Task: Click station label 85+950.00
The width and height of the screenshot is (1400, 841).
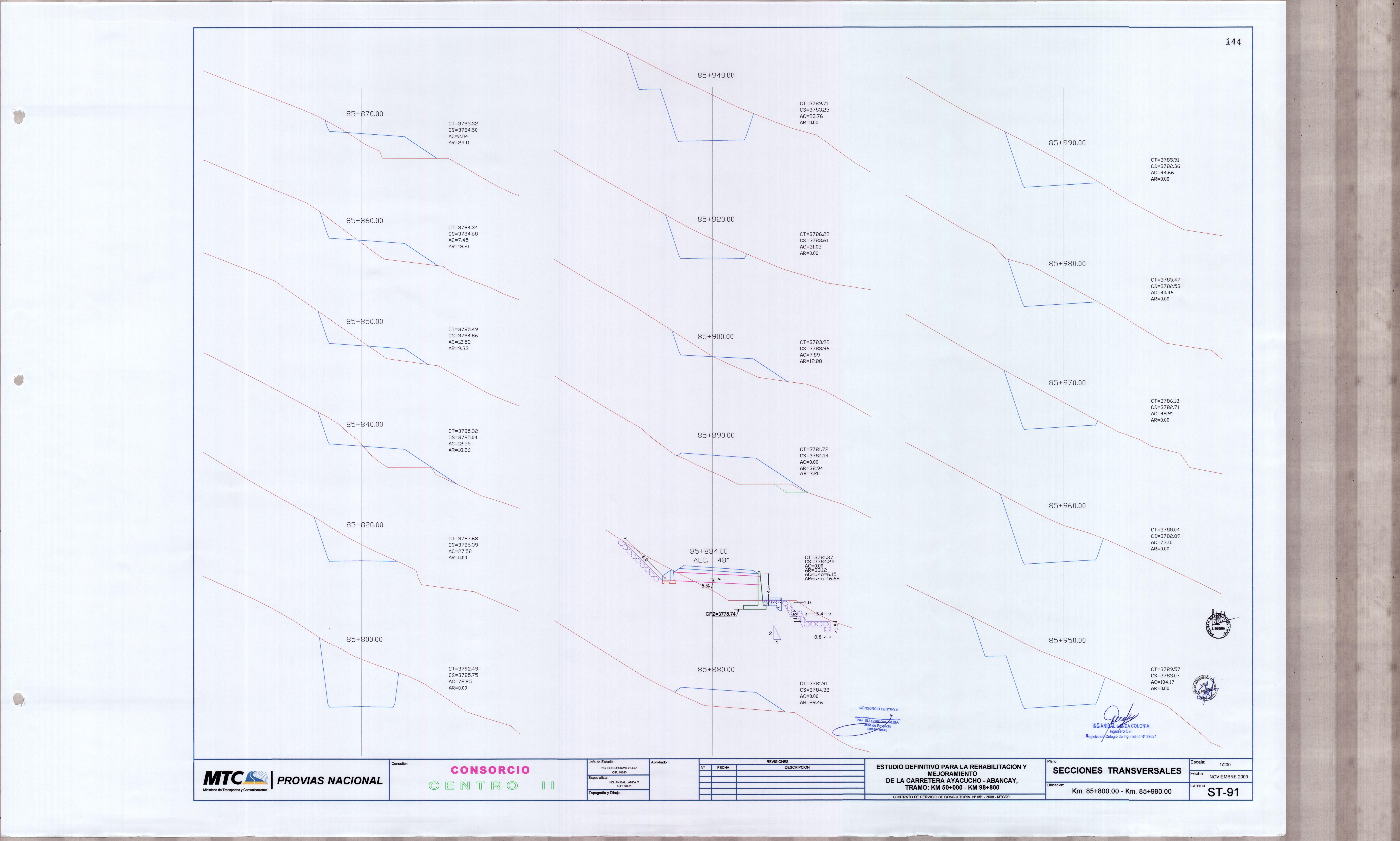Action: (1067, 640)
